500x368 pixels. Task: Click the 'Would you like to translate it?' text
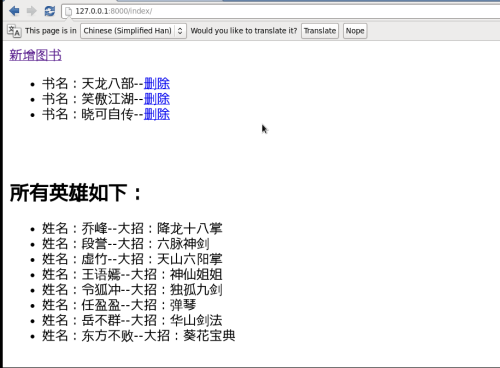pyautogui.click(x=244, y=31)
